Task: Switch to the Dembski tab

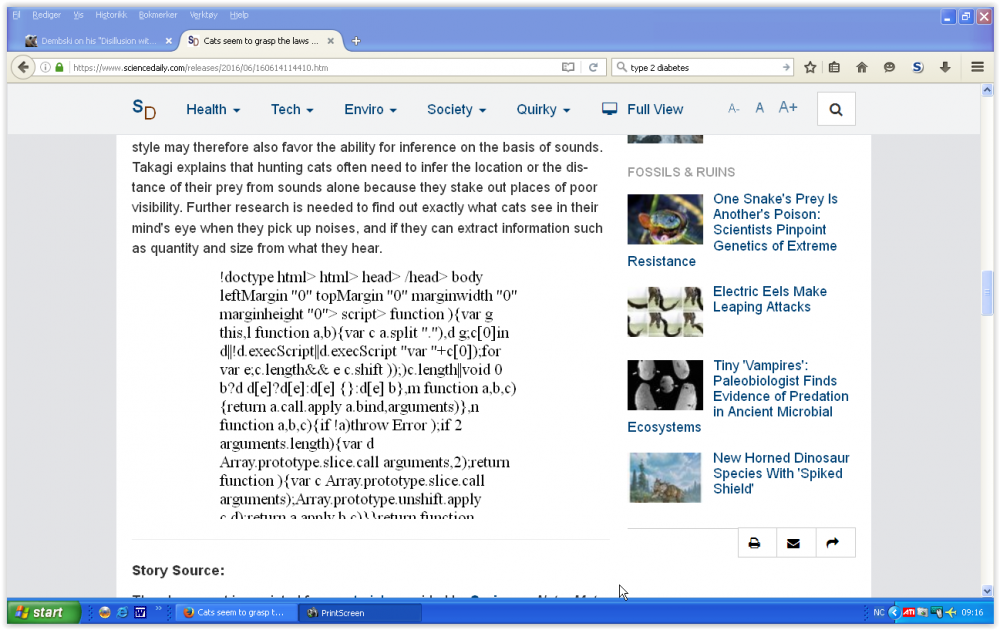Action: pyautogui.click(x=97, y=41)
